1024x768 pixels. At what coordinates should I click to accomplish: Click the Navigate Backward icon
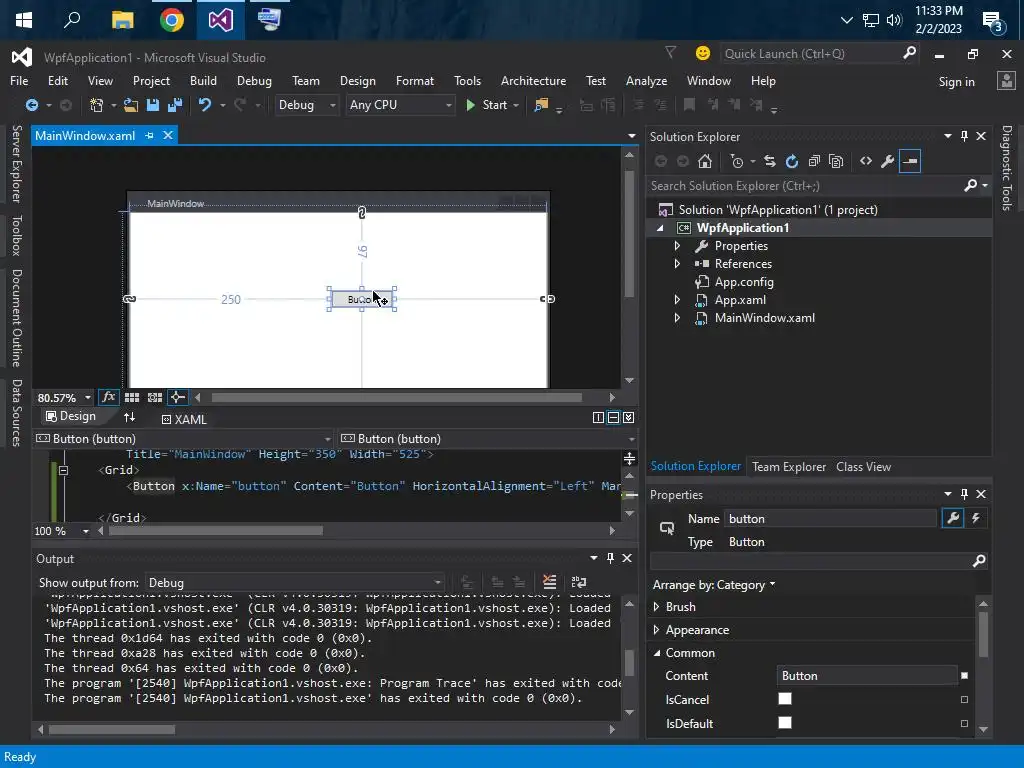click(x=31, y=104)
